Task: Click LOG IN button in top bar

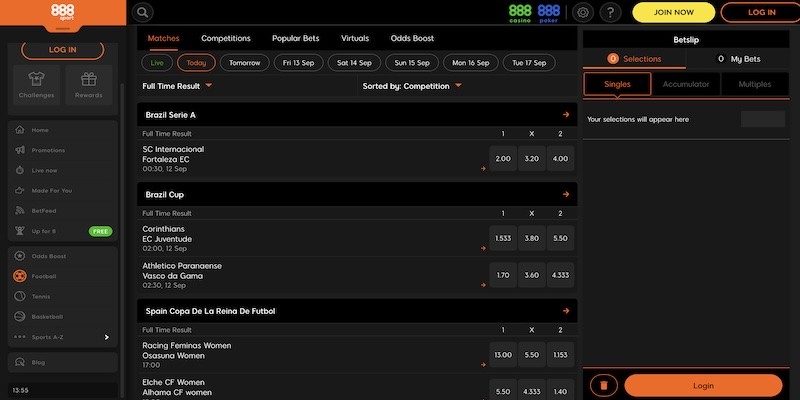Action: coord(761,13)
